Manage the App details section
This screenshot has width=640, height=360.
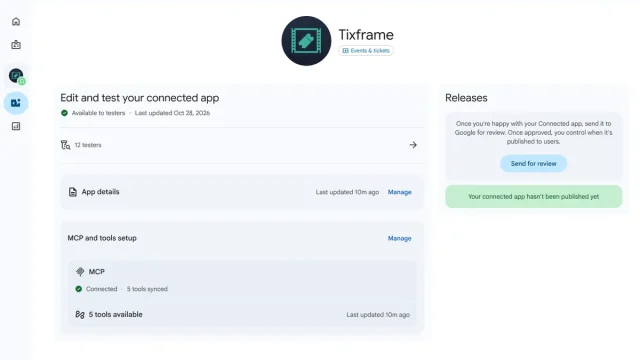point(400,192)
